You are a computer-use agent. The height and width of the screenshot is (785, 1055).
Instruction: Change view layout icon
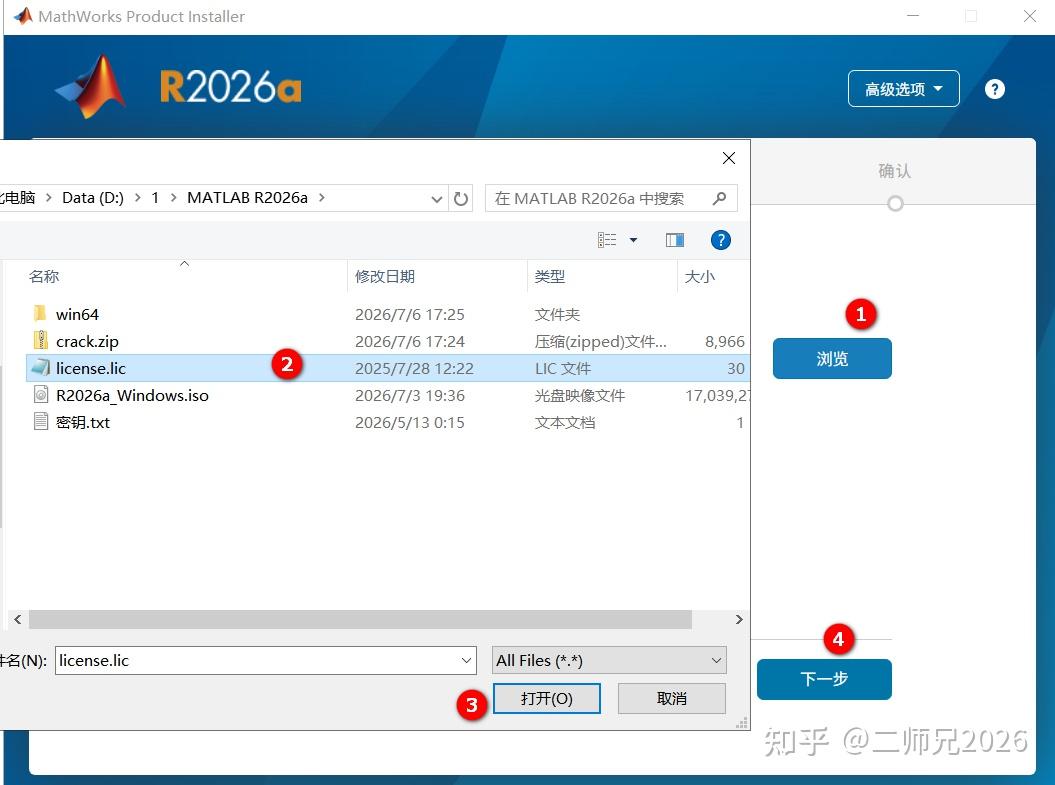click(607, 240)
